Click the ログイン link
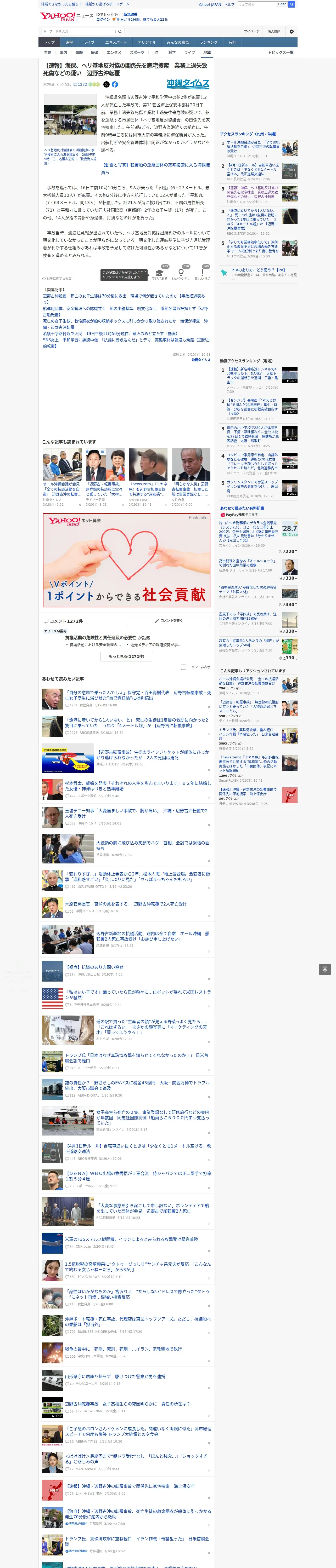 click(x=103, y=20)
